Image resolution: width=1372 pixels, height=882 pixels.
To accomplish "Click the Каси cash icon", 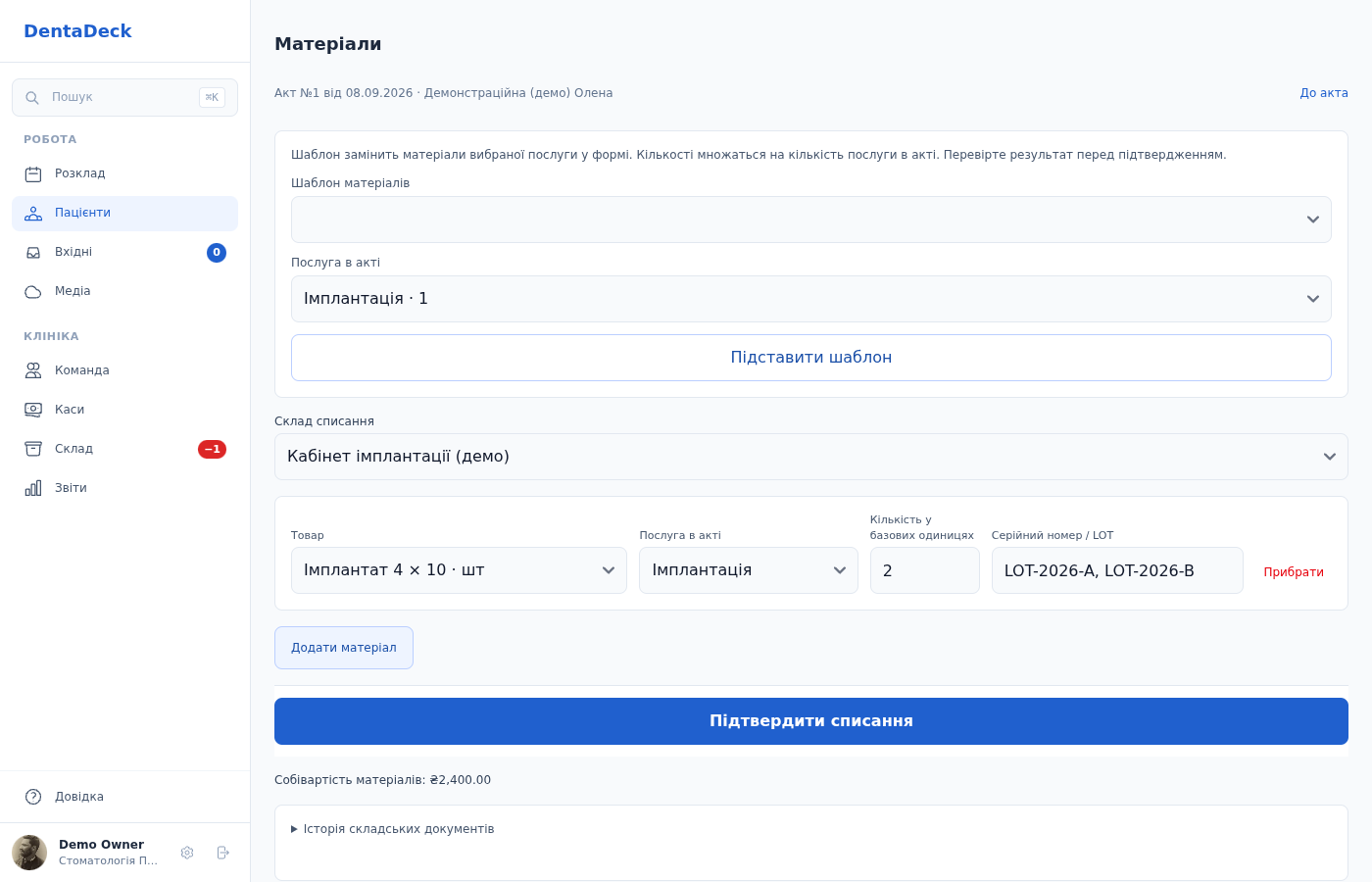I will tap(33, 410).
